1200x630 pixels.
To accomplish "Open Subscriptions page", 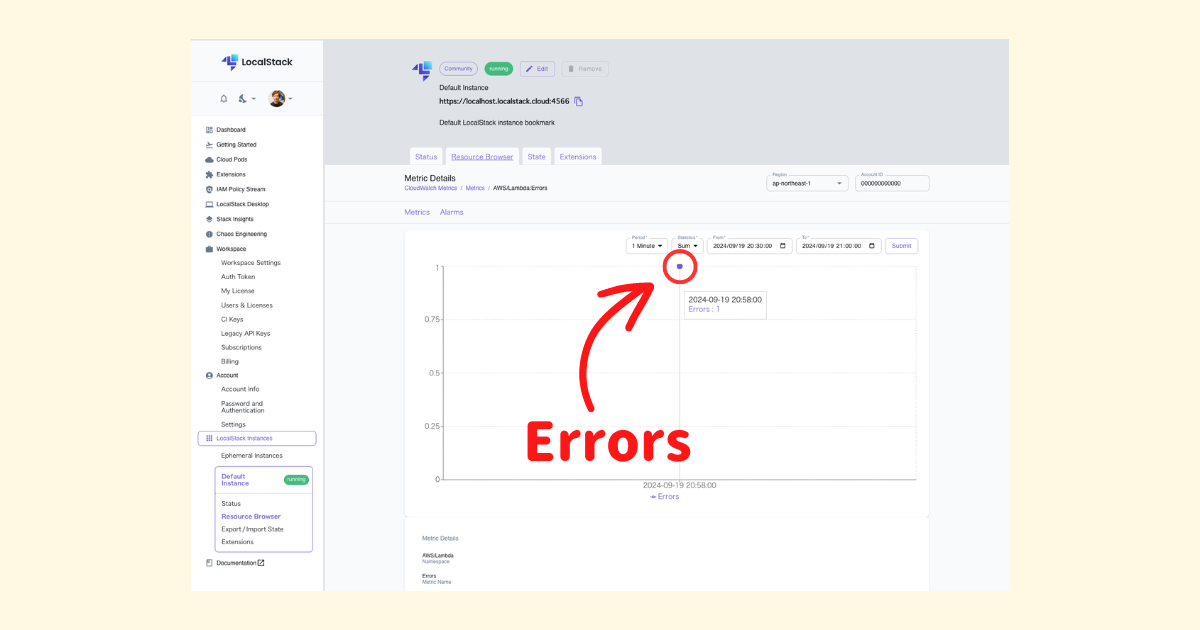I will (x=241, y=347).
